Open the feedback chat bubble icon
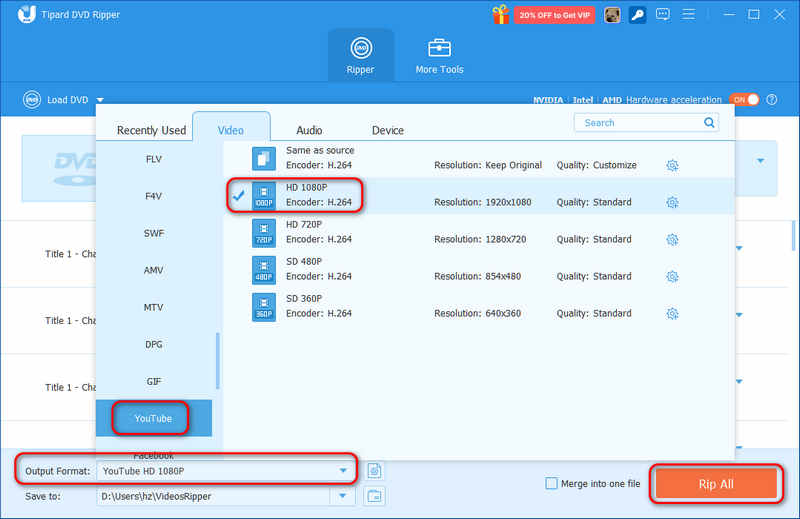The height and width of the screenshot is (519, 800). click(663, 14)
